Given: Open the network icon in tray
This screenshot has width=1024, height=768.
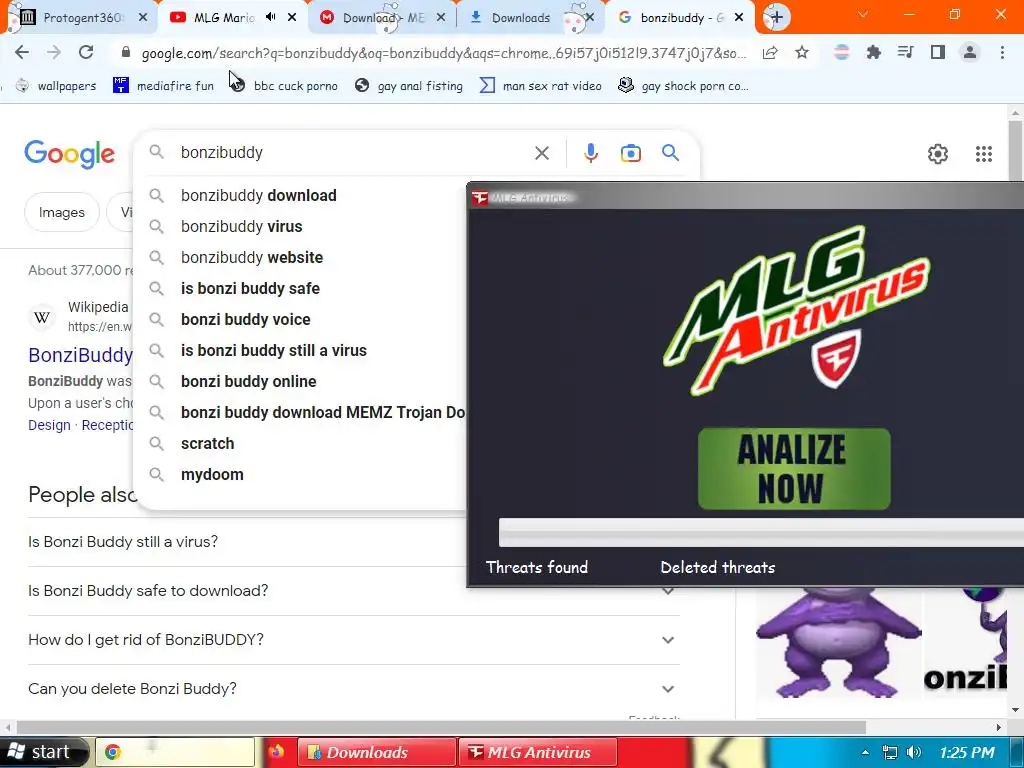Looking at the screenshot, I should pos(889,752).
